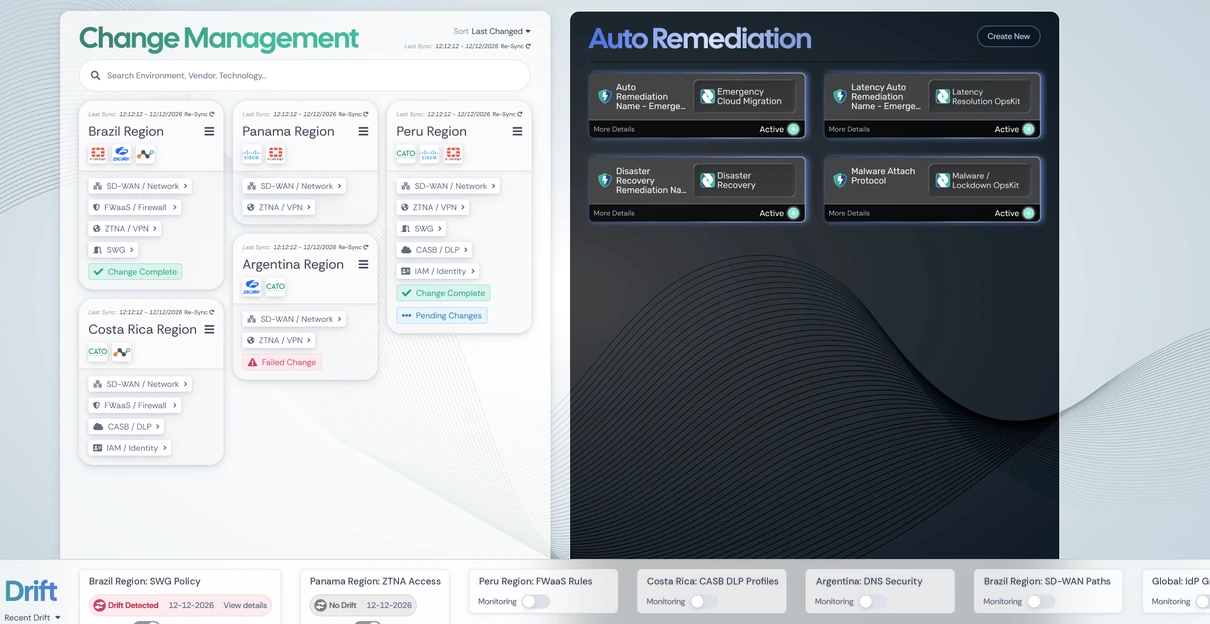Expand ZTNA / VPN in Argentina Region
The width and height of the screenshot is (1210, 624).
(279, 341)
